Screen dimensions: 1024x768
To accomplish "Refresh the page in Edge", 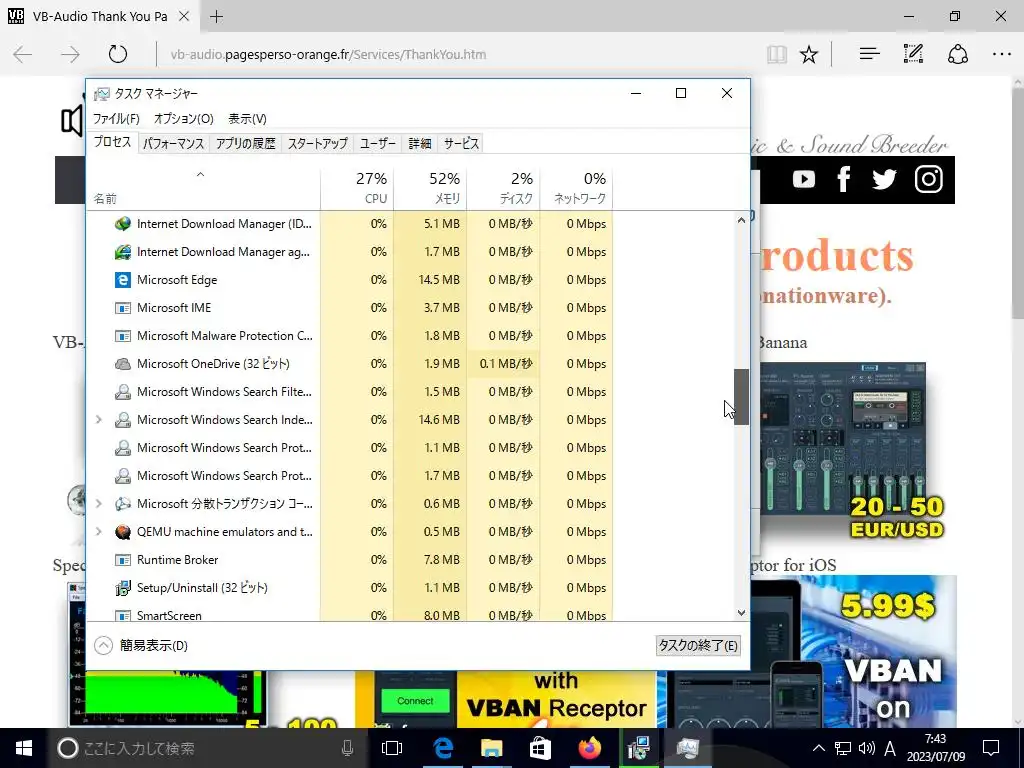I will (118, 54).
